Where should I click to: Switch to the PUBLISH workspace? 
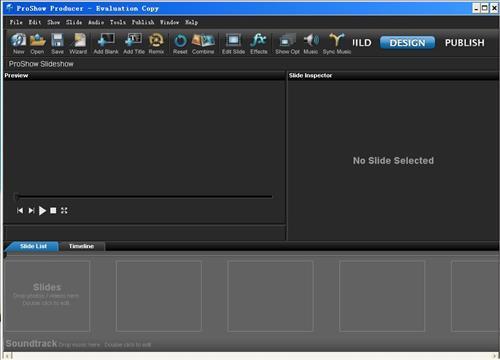click(x=465, y=43)
